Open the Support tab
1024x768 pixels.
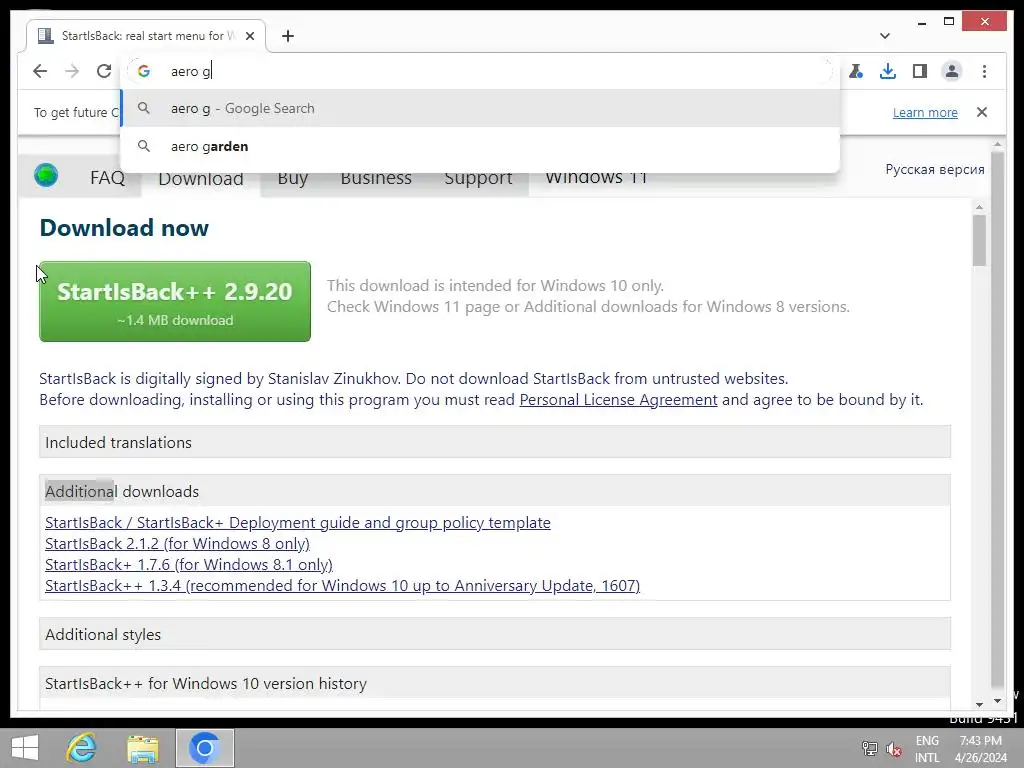[x=478, y=179]
